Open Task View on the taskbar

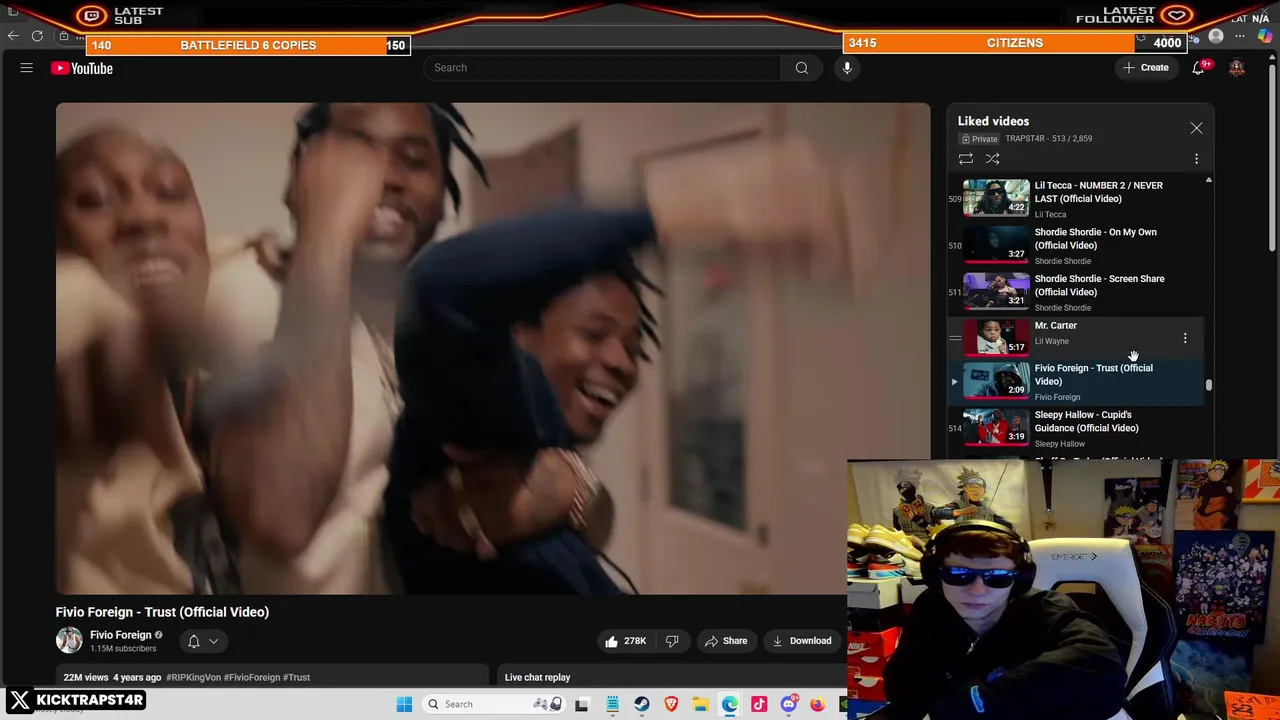pos(582,704)
